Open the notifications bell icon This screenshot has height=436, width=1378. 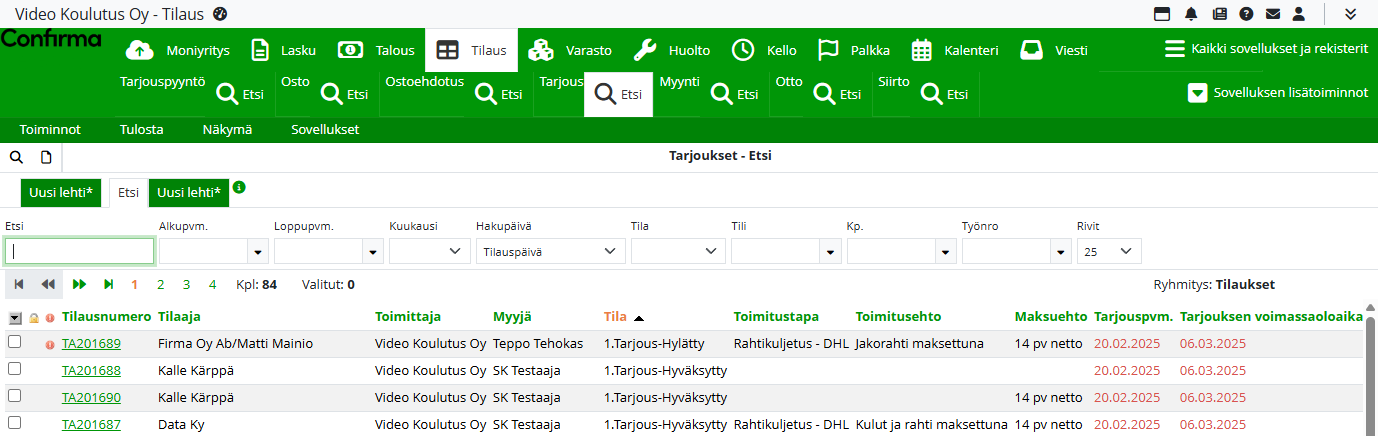pos(1191,14)
